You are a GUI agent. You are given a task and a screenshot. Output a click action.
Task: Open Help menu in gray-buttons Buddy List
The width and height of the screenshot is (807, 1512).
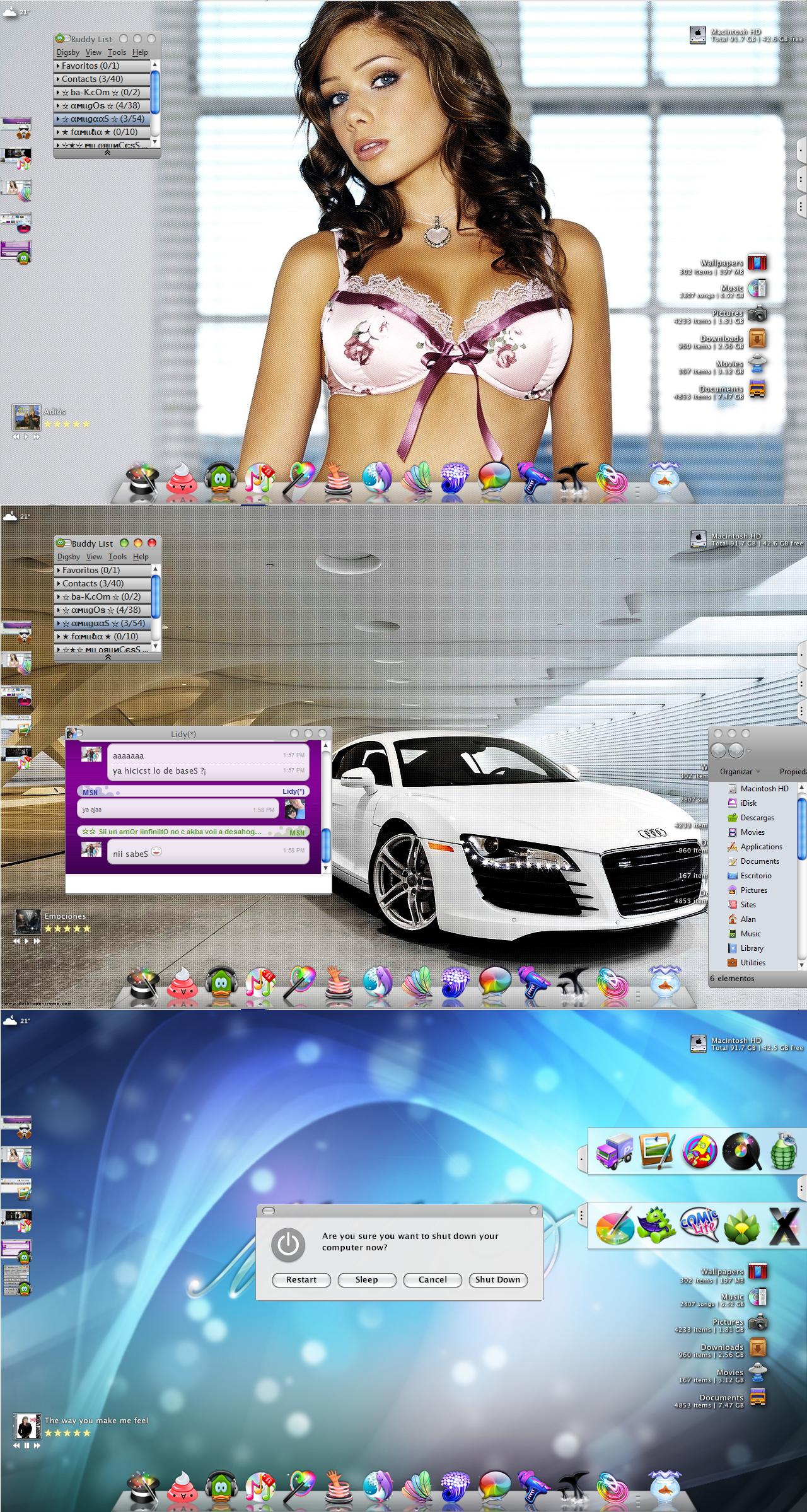[140, 52]
